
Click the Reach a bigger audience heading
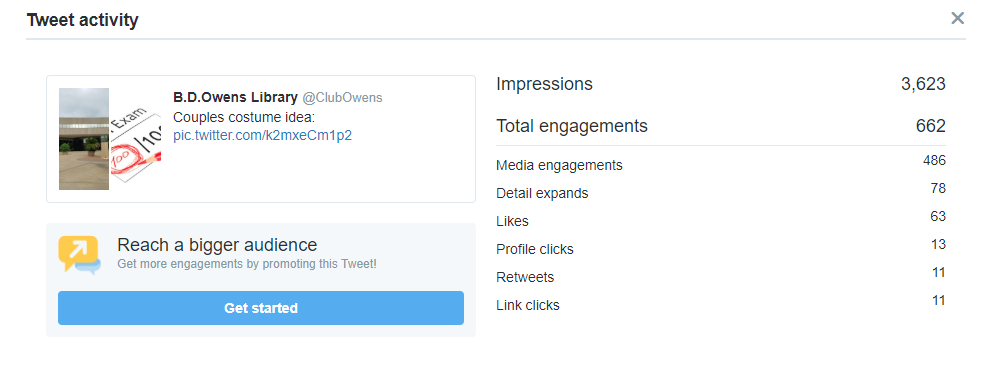217,244
